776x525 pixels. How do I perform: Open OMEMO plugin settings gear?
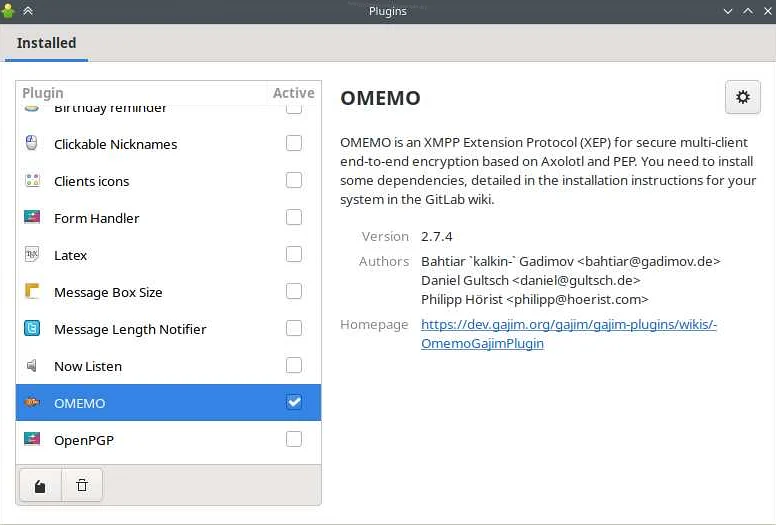[x=742, y=97]
